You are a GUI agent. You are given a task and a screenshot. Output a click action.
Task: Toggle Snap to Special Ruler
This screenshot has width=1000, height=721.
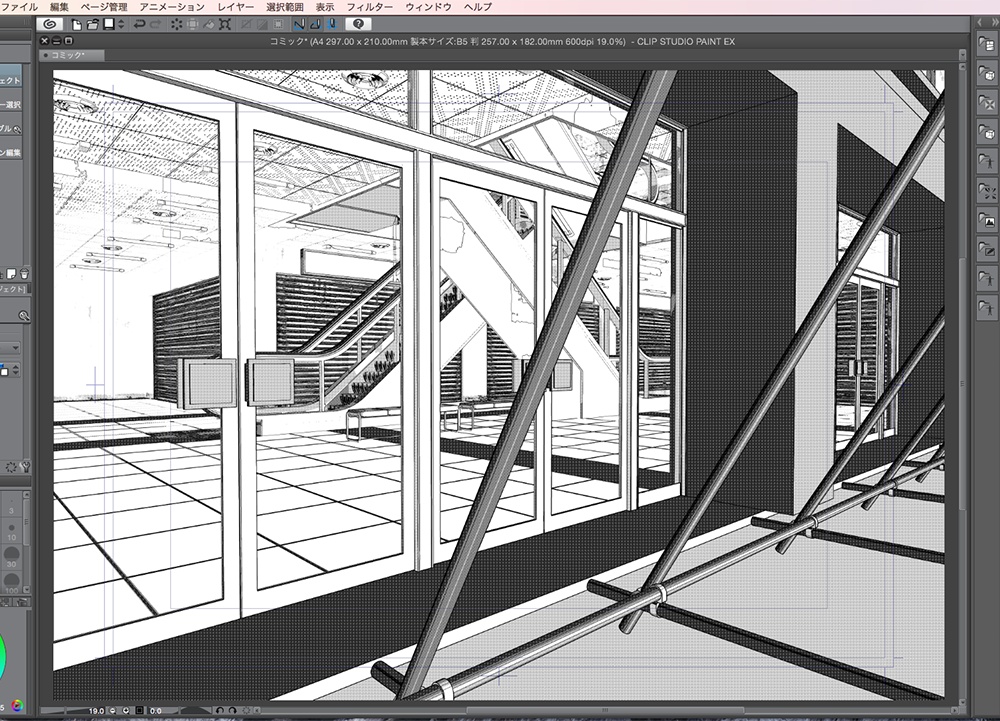(x=315, y=24)
